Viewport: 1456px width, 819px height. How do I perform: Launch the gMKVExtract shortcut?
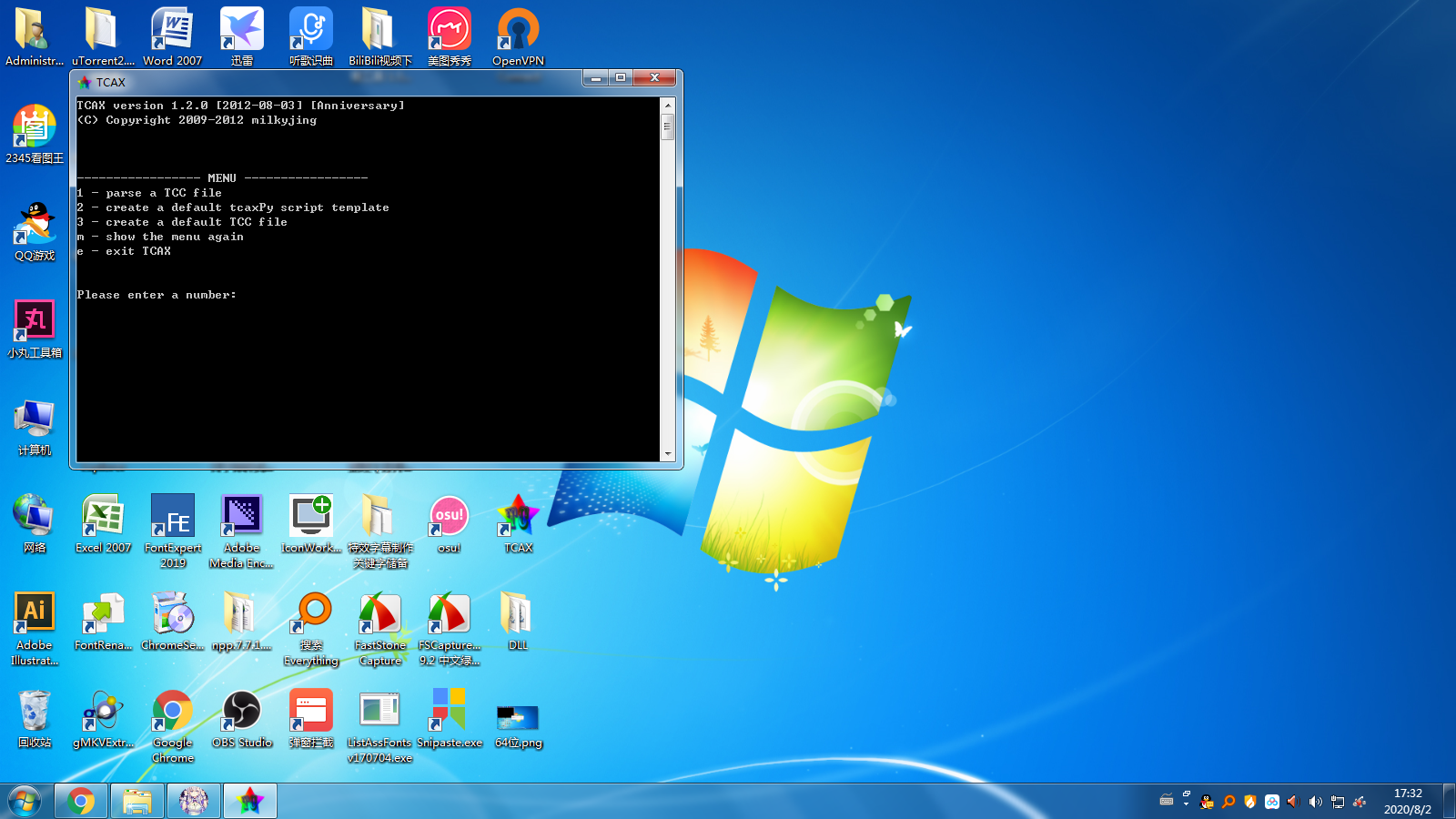103,718
